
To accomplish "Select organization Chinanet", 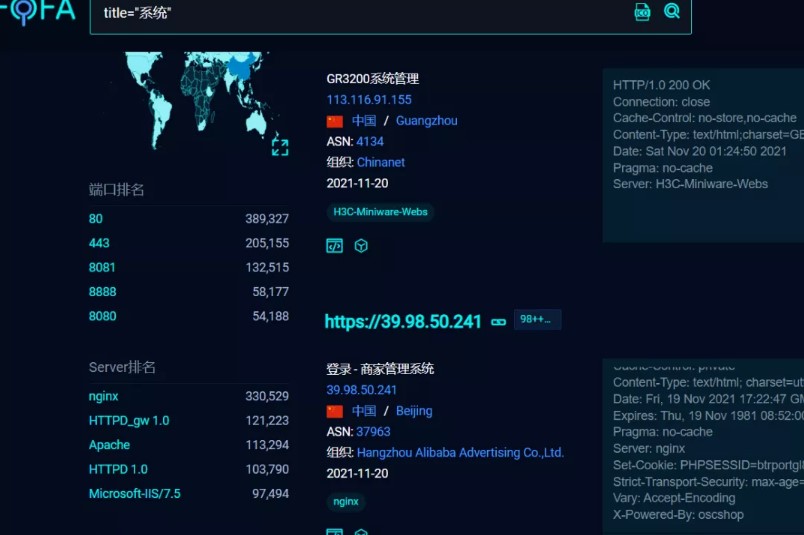I will (381, 163).
